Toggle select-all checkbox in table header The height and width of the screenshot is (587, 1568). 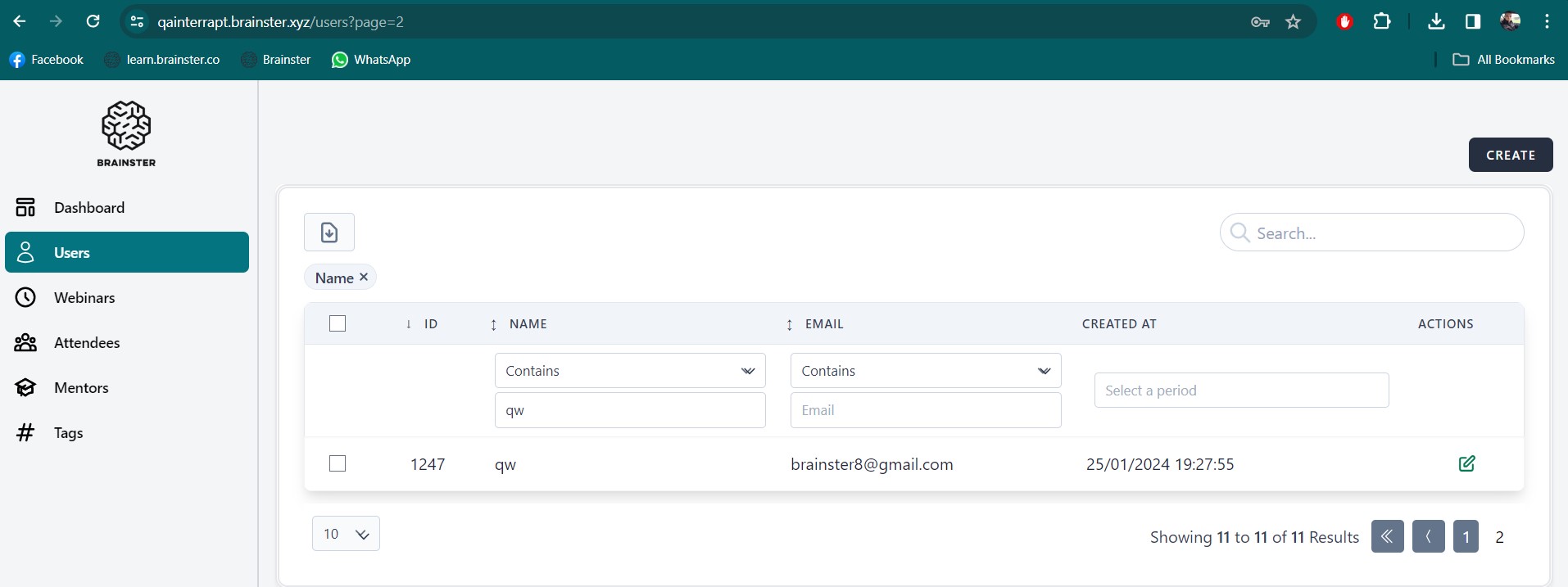pyautogui.click(x=338, y=323)
